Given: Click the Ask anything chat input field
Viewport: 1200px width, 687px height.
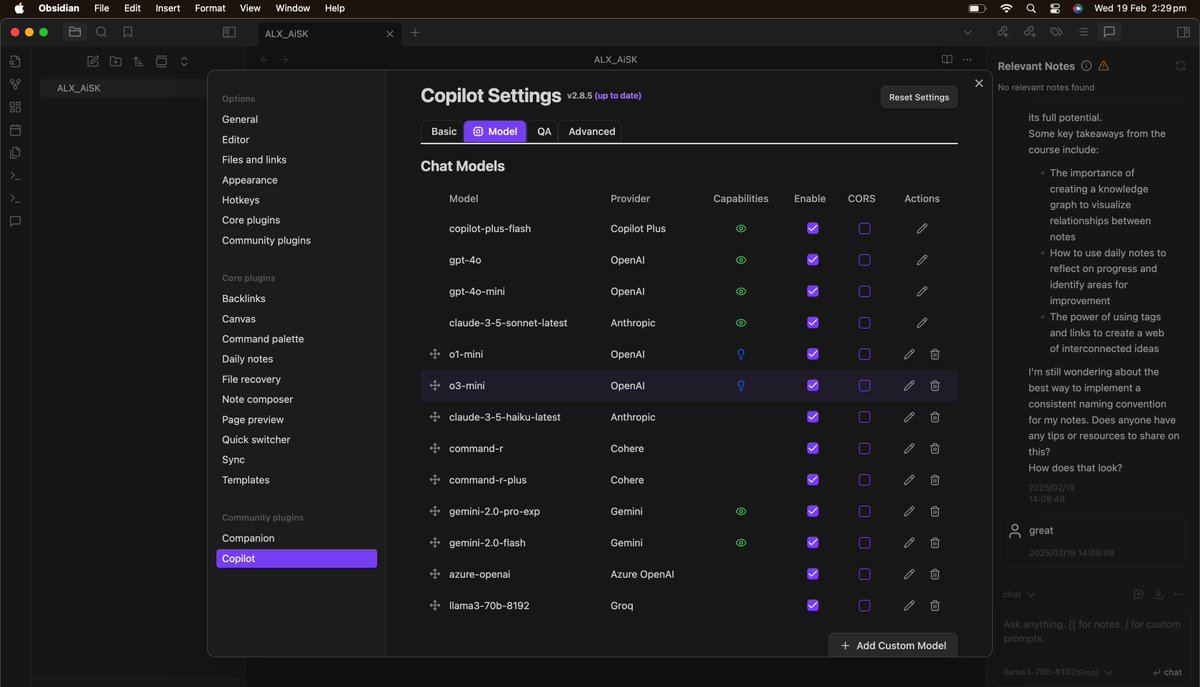Looking at the screenshot, I should pyautogui.click(x=1095, y=631).
